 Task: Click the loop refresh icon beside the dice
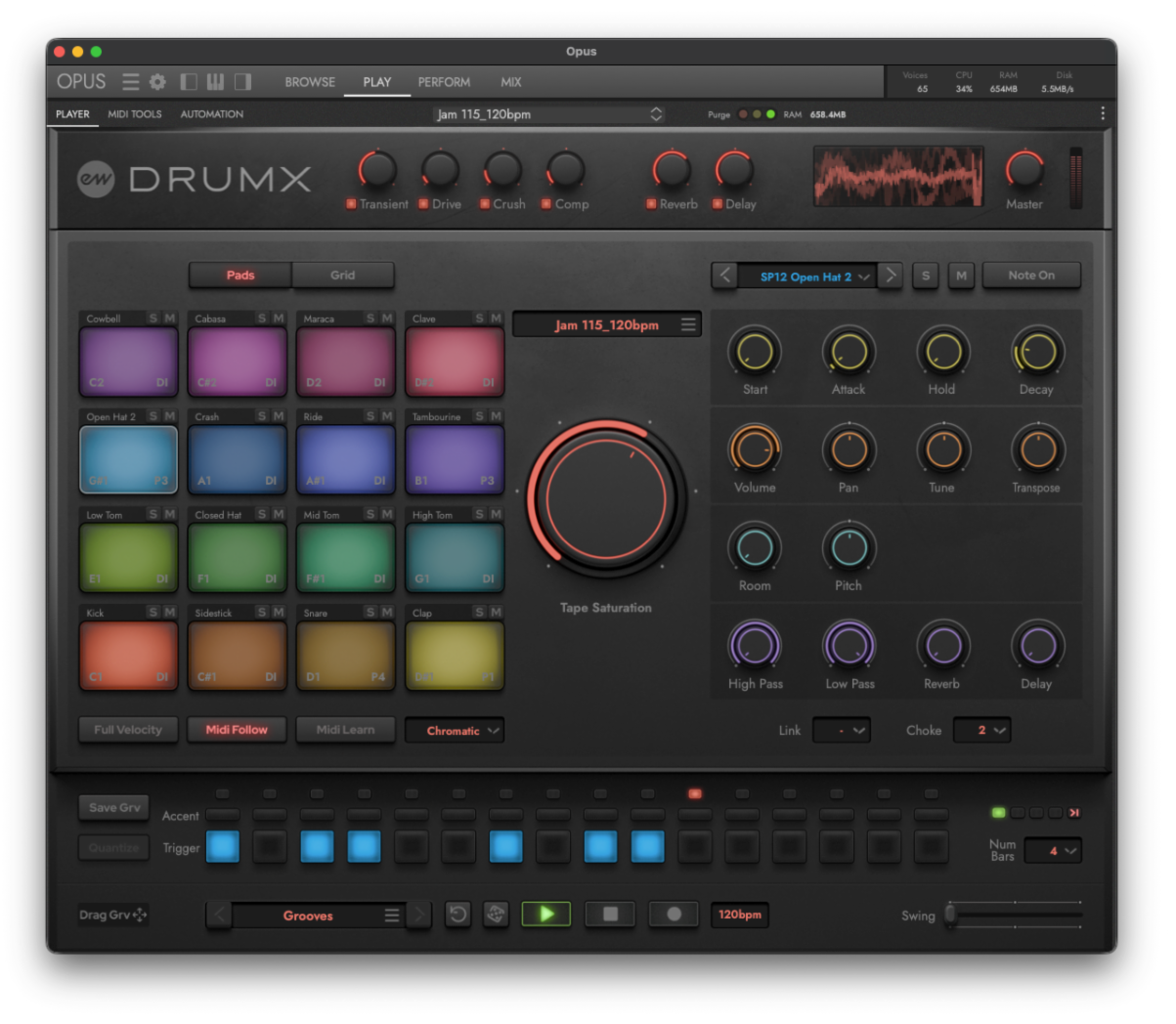(457, 914)
